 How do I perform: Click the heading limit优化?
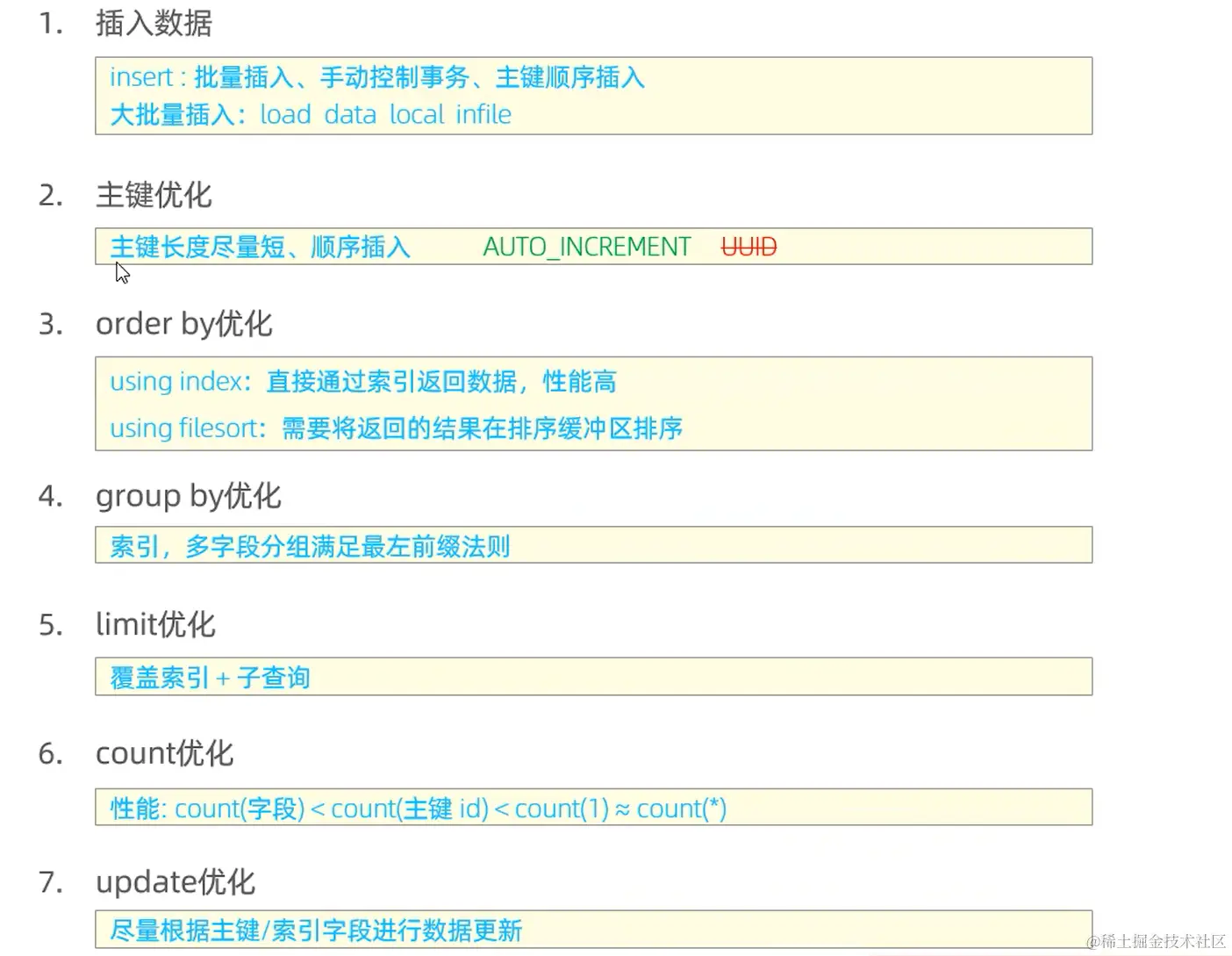tap(155, 624)
